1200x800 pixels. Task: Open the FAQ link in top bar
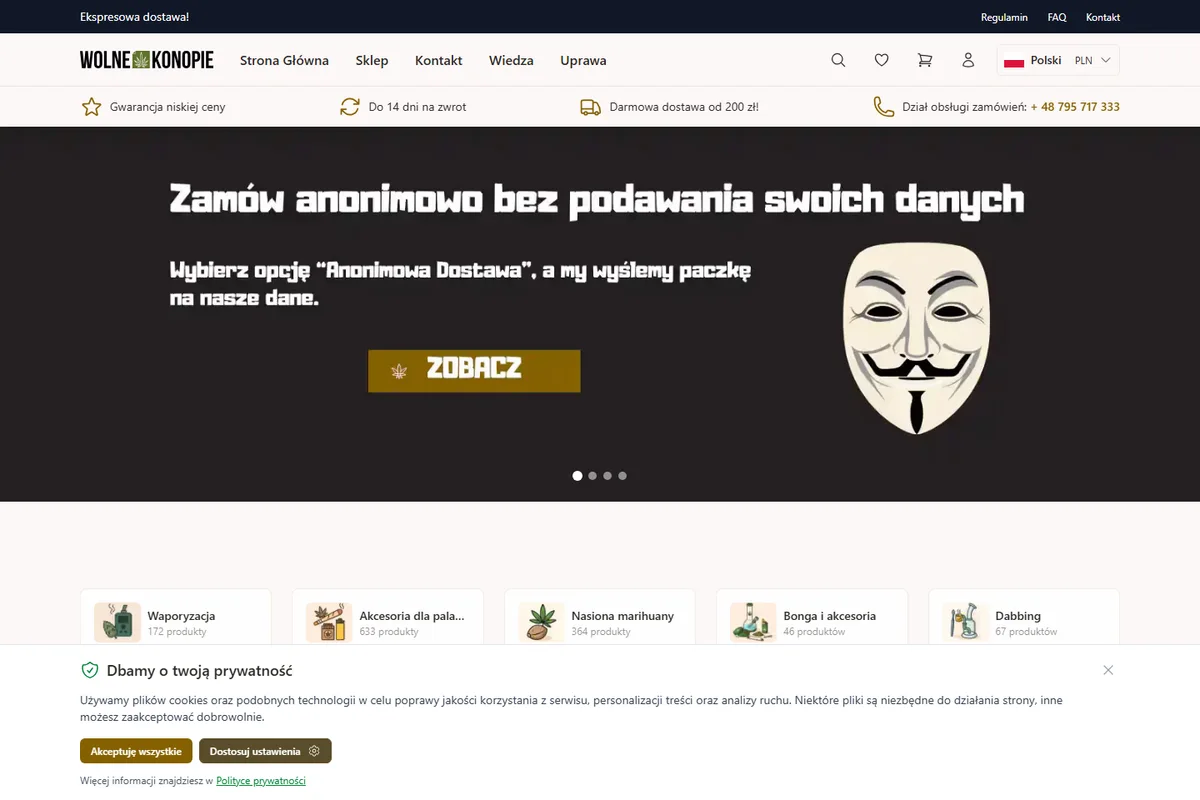tap(1057, 17)
